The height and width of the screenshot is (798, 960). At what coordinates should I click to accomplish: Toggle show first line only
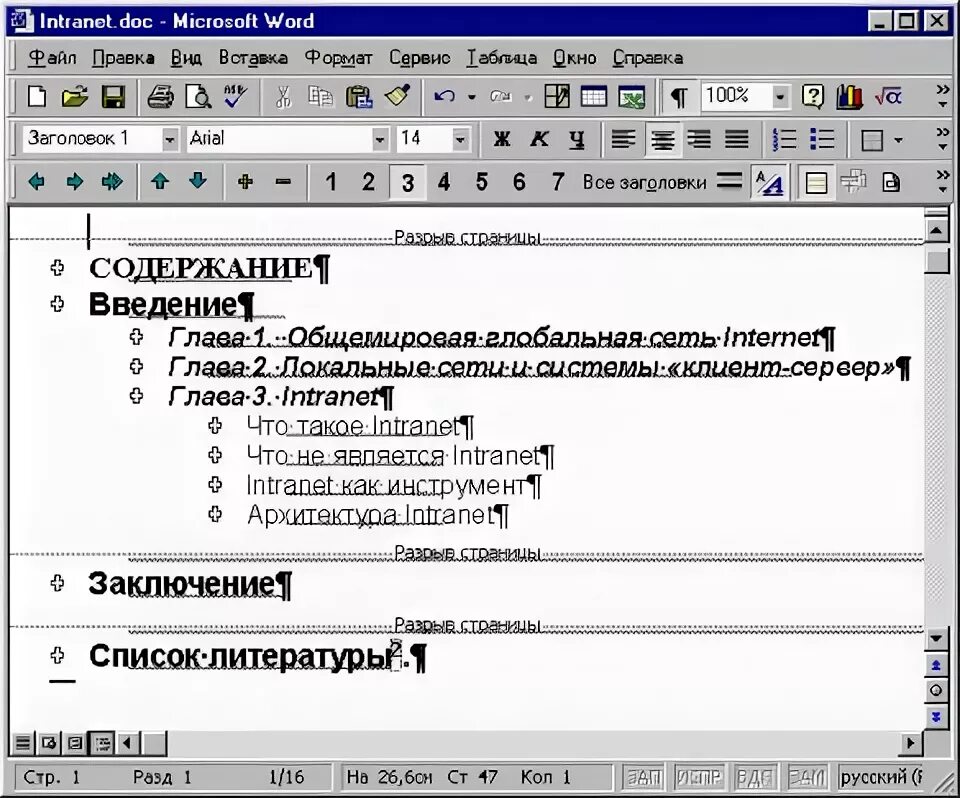729,181
